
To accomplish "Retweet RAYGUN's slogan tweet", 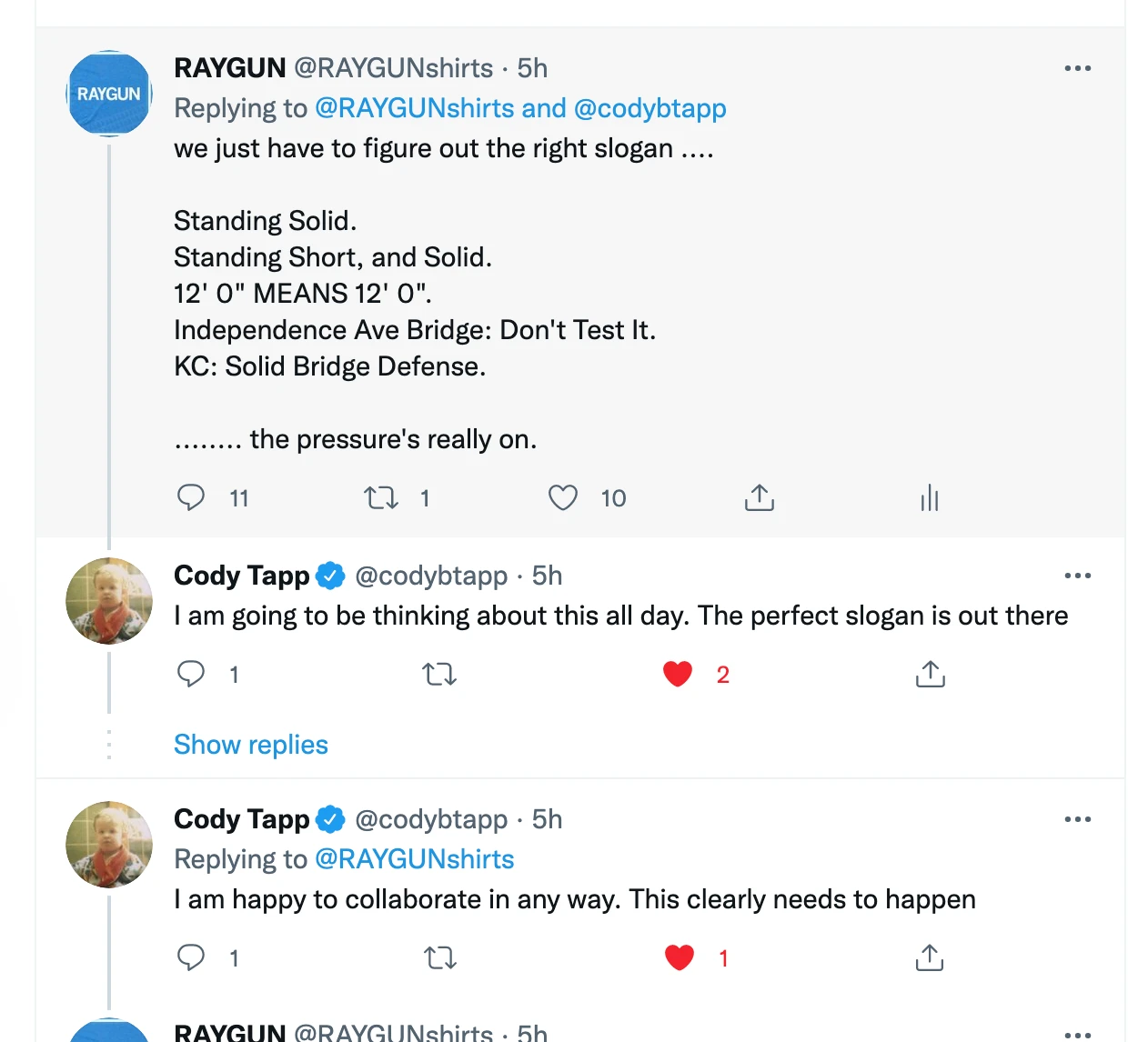I will coord(381,497).
